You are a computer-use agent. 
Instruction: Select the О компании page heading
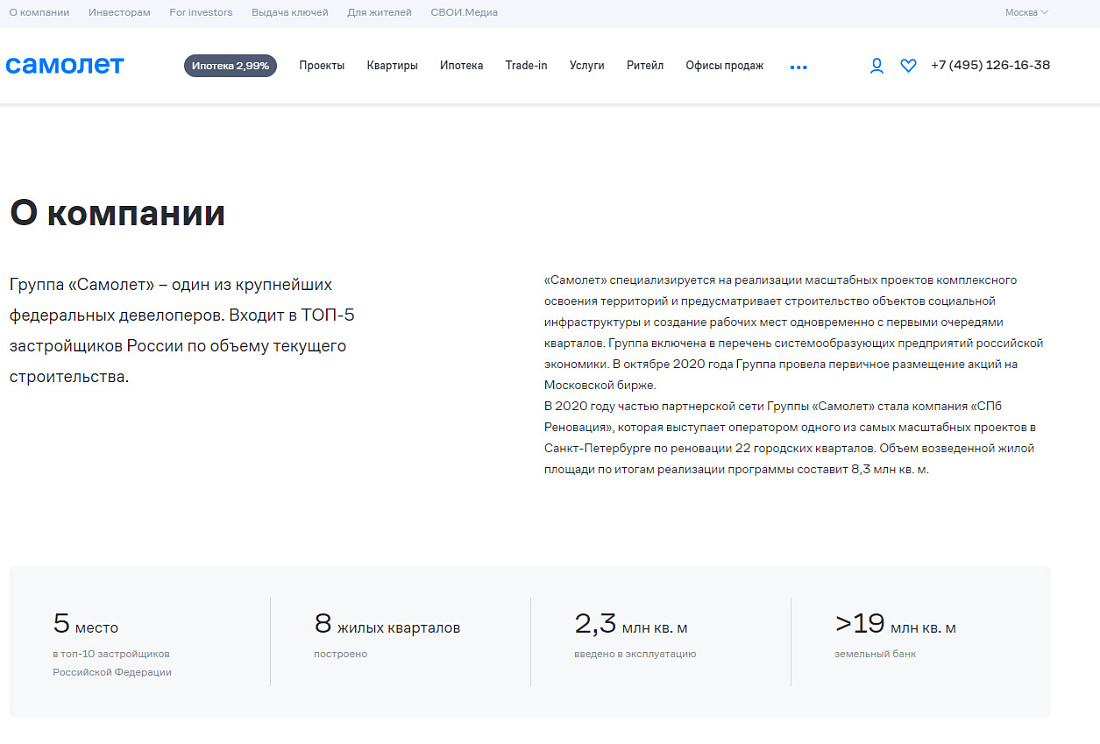117,212
